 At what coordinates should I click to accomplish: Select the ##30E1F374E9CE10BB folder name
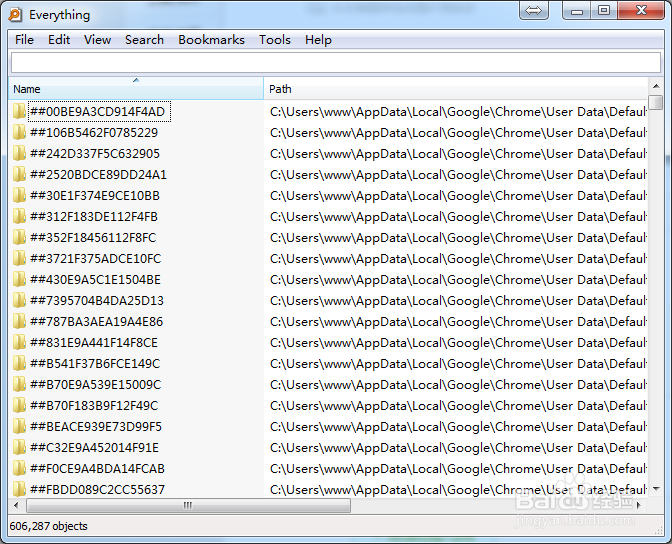tap(95, 196)
